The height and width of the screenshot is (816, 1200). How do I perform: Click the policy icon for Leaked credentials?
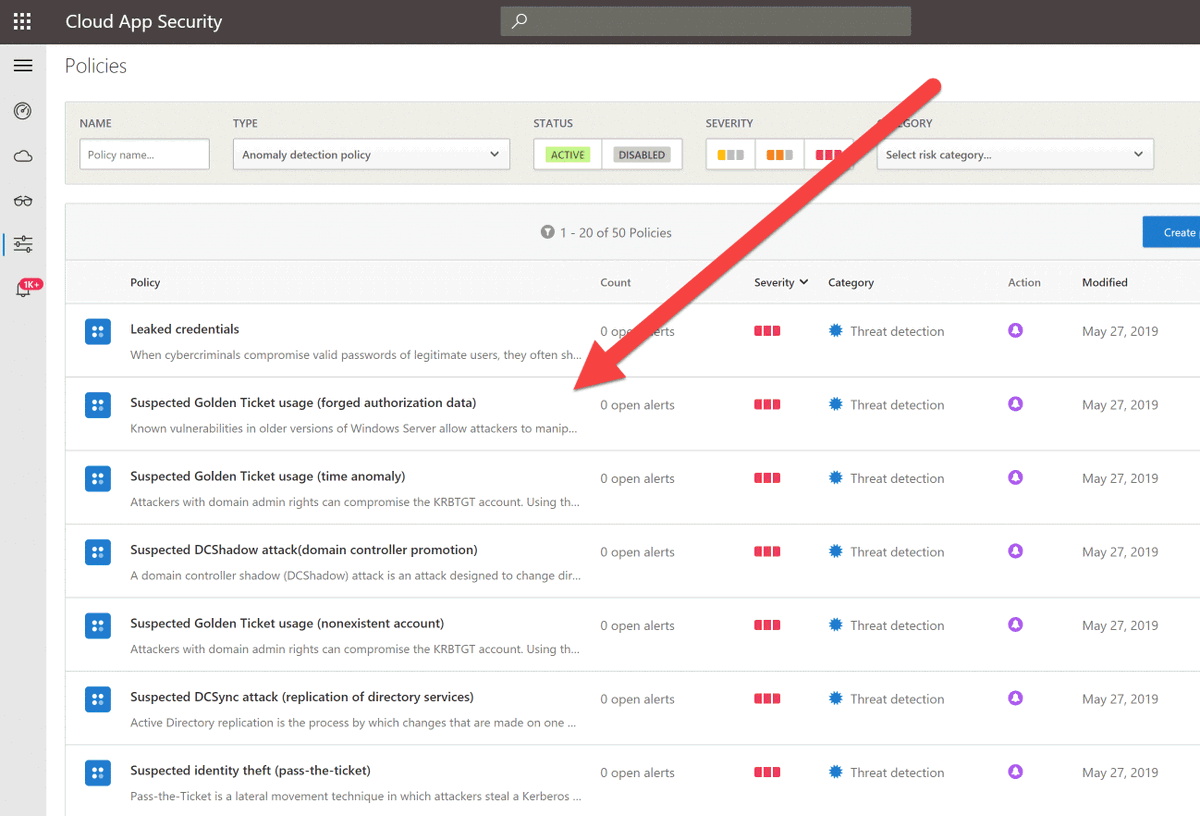tap(97, 331)
